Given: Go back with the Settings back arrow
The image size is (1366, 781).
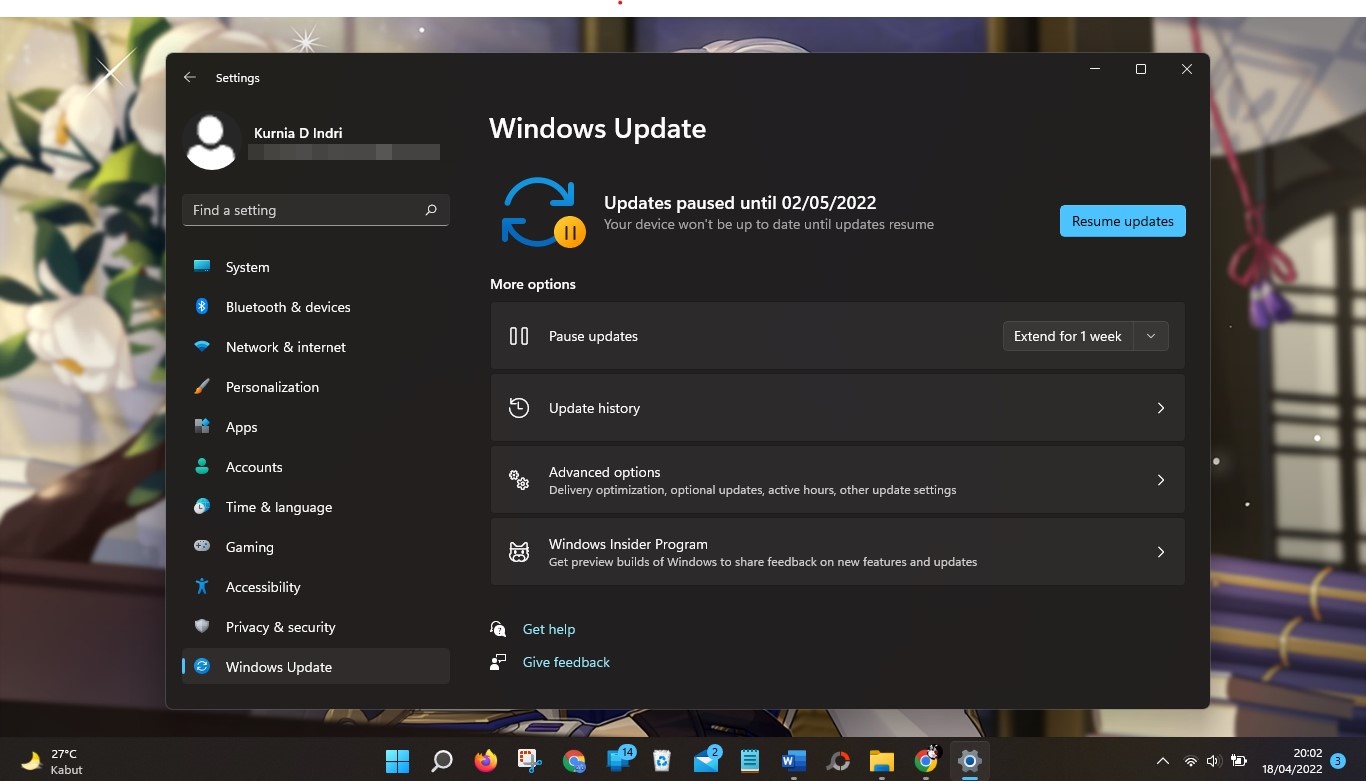Looking at the screenshot, I should click(190, 77).
